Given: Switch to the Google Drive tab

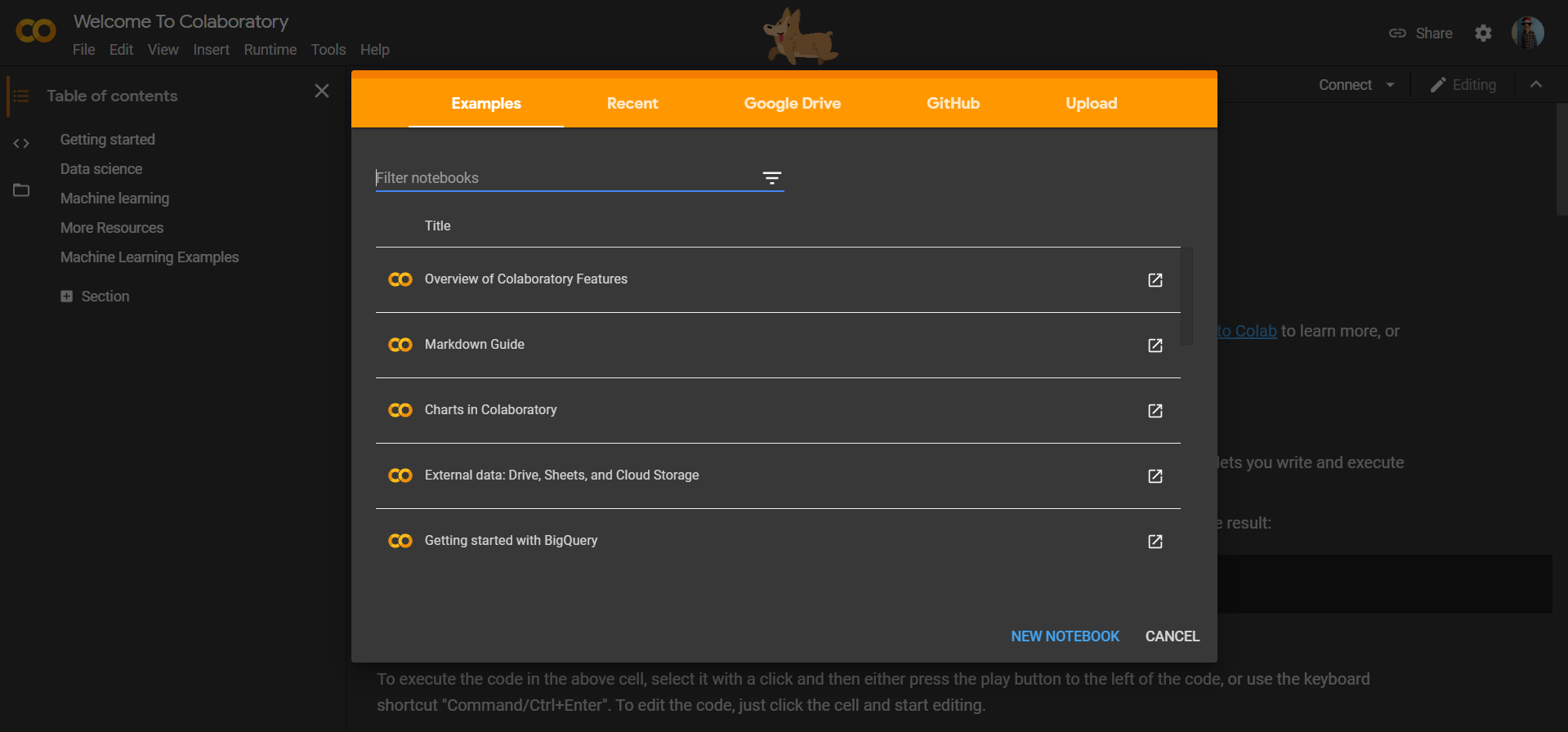Looking at the screenshot, I should (x=793, y=103).
